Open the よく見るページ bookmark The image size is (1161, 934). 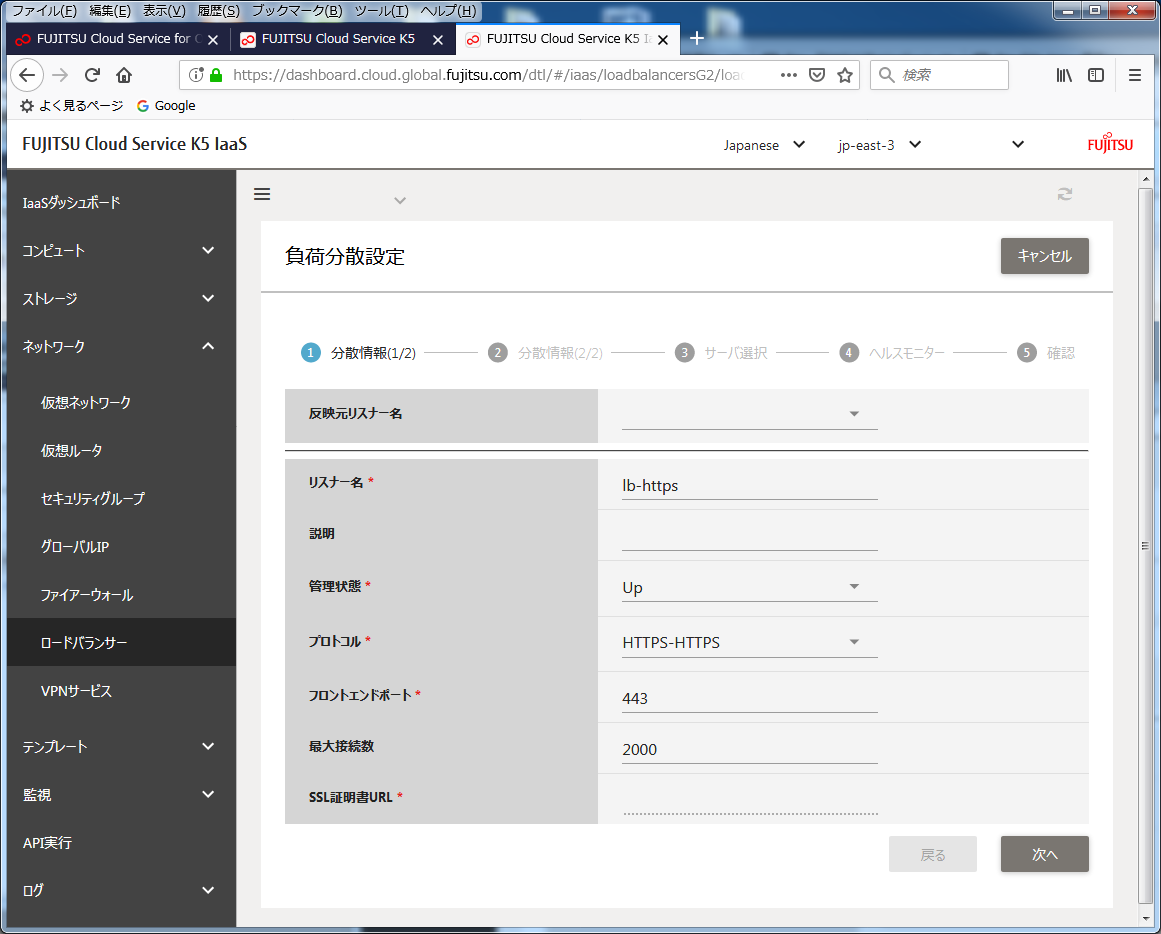pyautogui.click(x=72, y=106)
